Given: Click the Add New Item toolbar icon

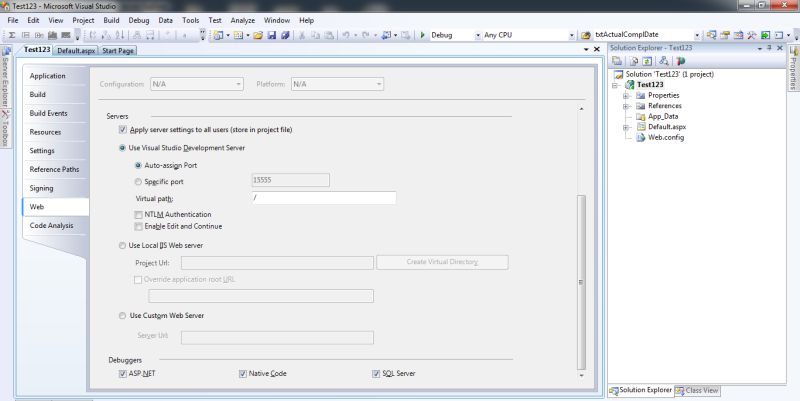Looking at the screenshot, I should (x=238, y=35).
